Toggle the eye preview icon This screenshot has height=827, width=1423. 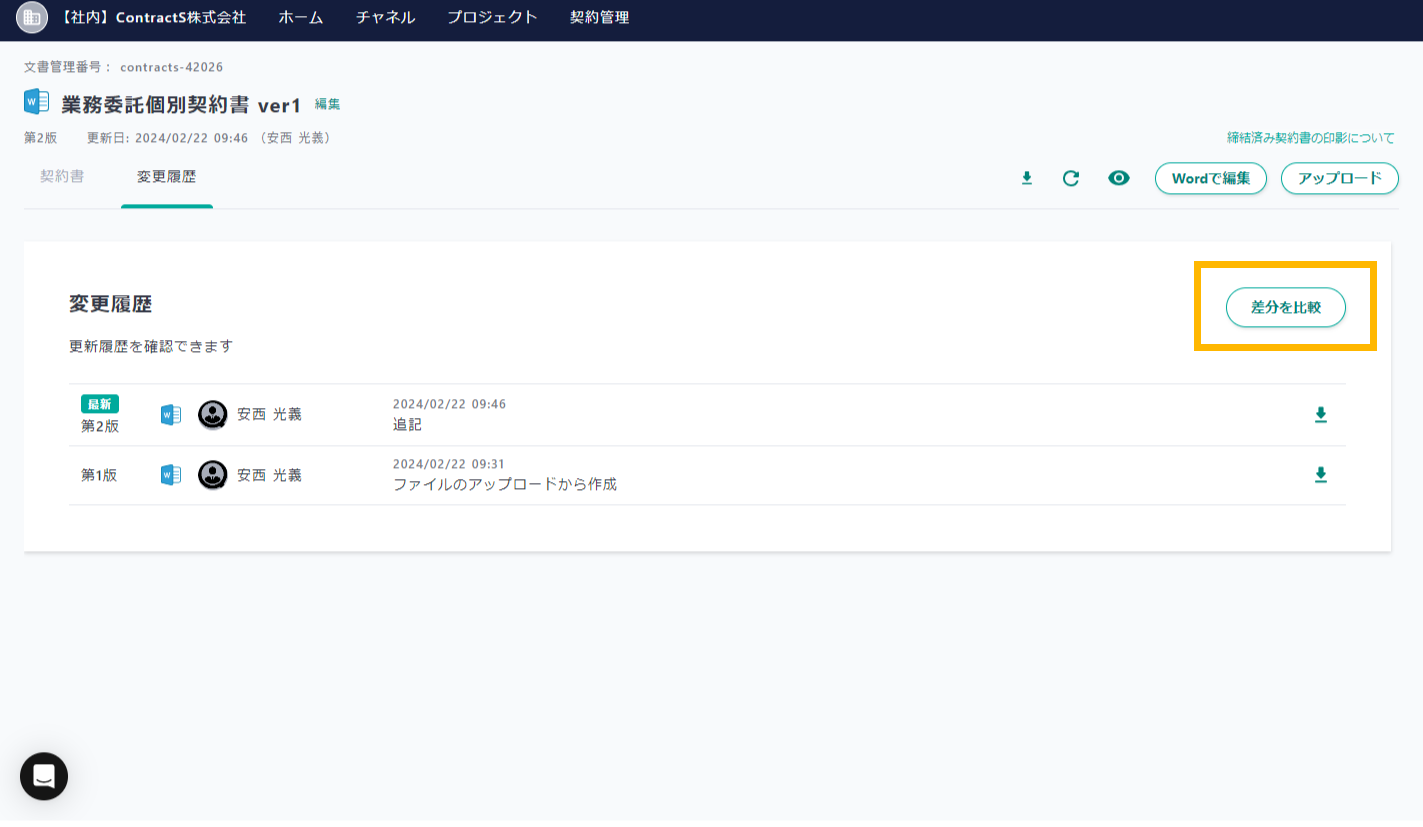pos(1119,178)
